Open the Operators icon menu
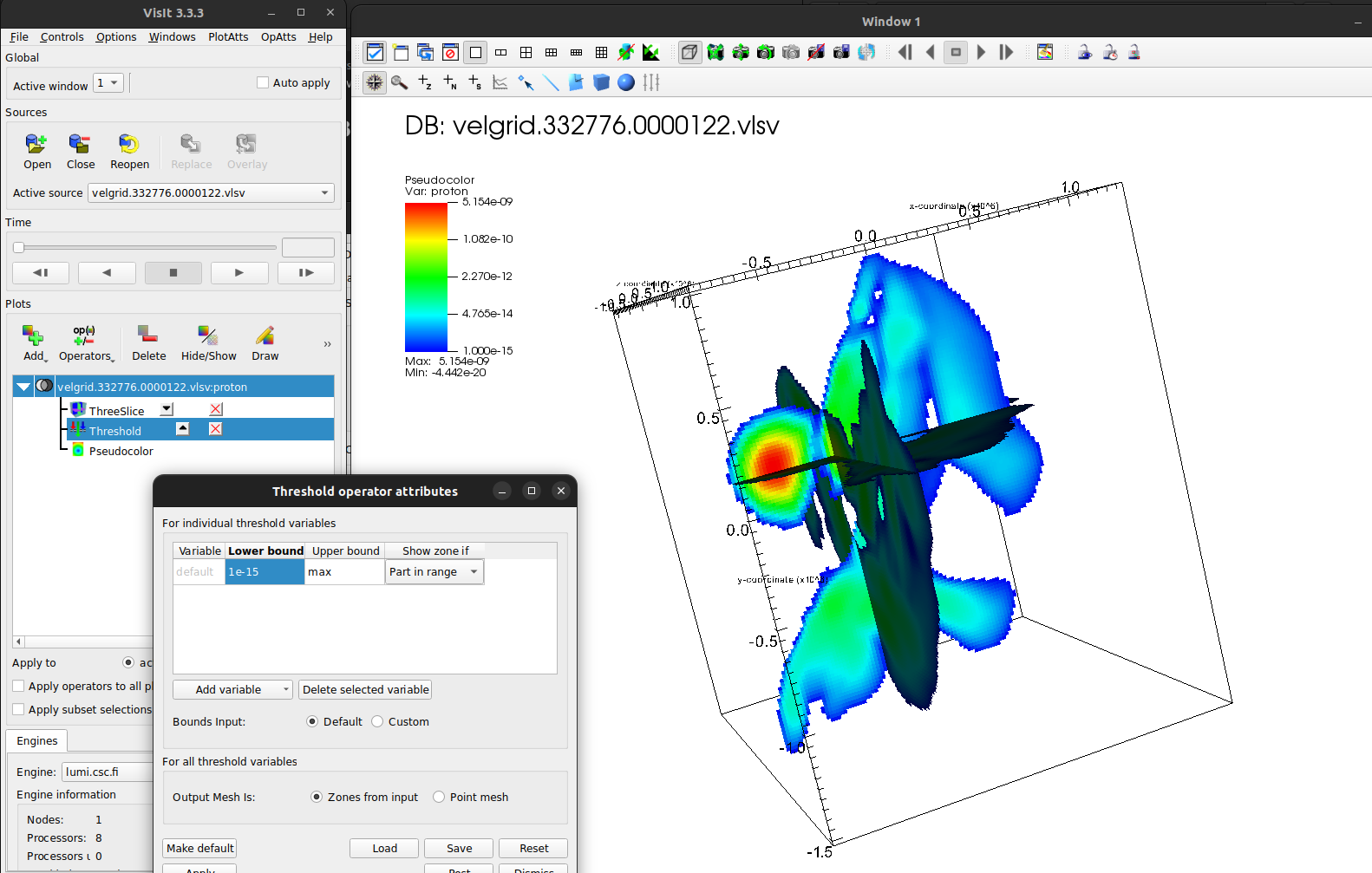This screenshot has height=873, width=1372. coord(85,336)
